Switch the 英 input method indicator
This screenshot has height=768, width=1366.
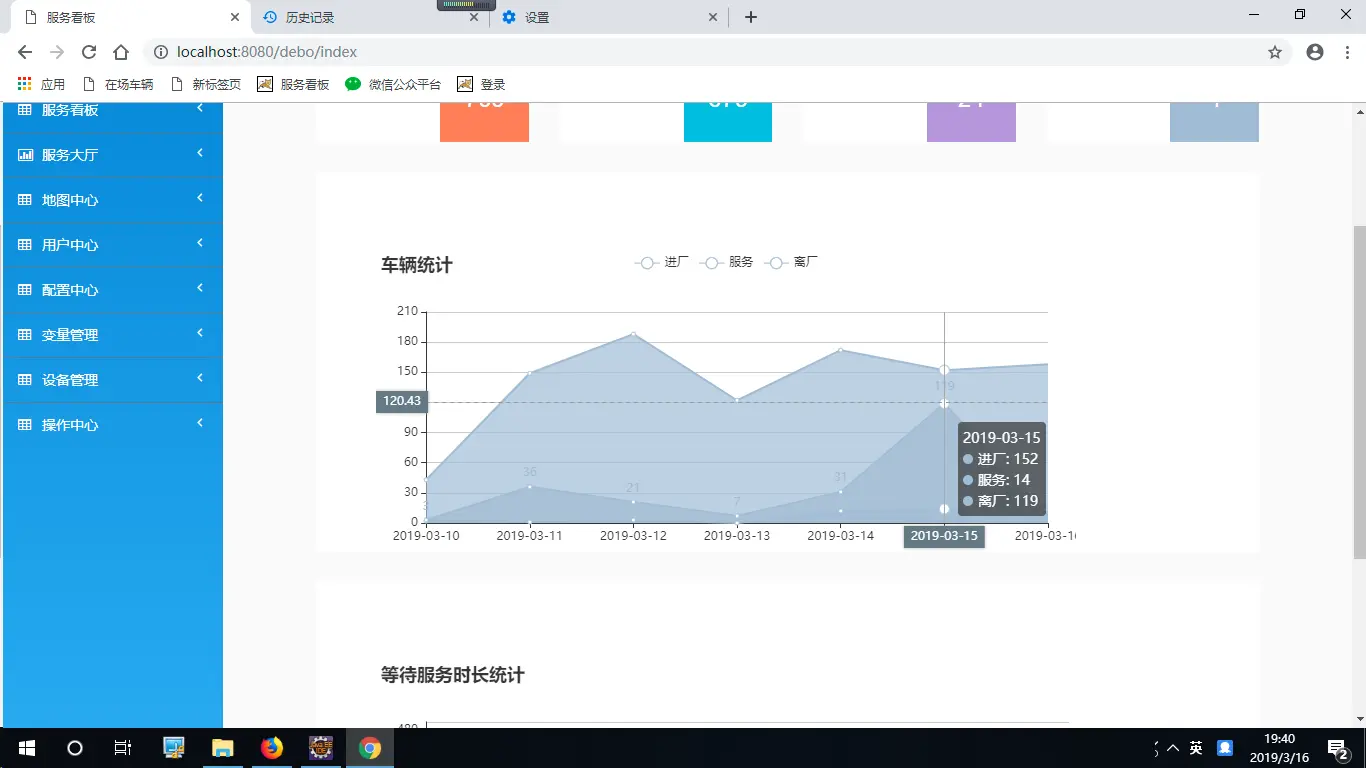click(x=1196, y=748)
